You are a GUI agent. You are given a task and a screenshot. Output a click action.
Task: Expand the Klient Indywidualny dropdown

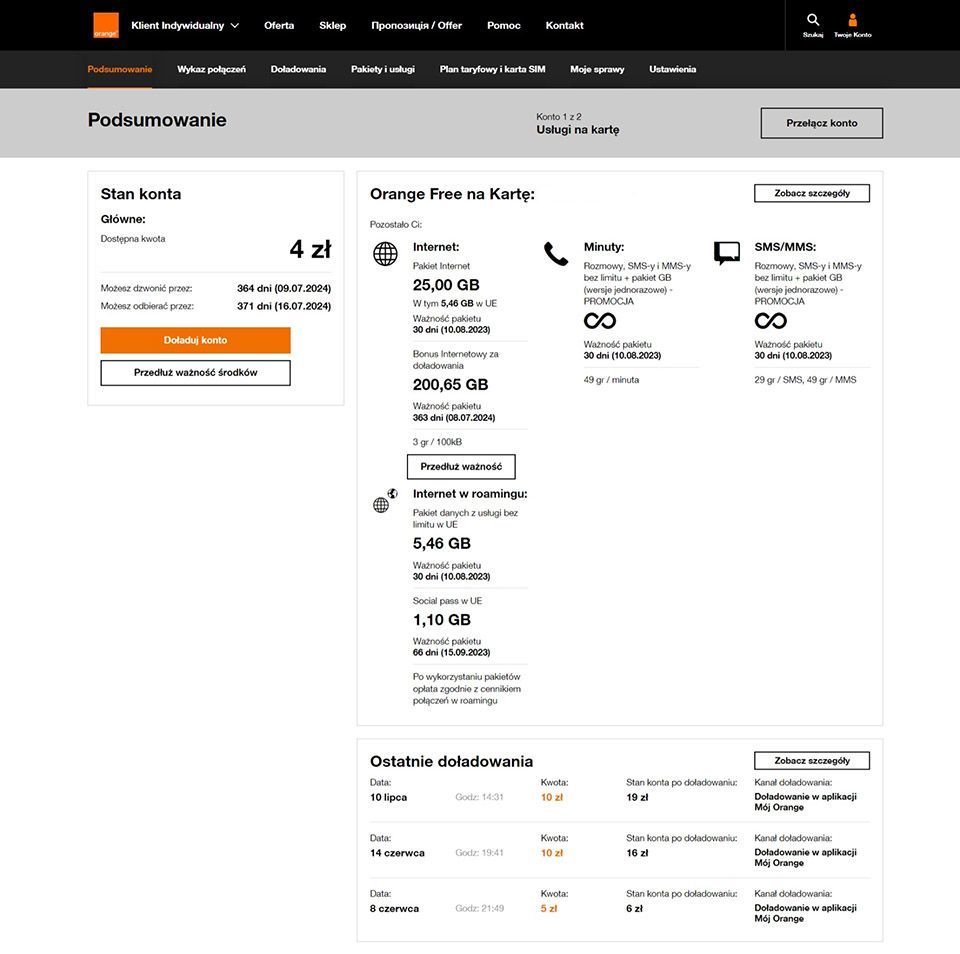point(185,25)
